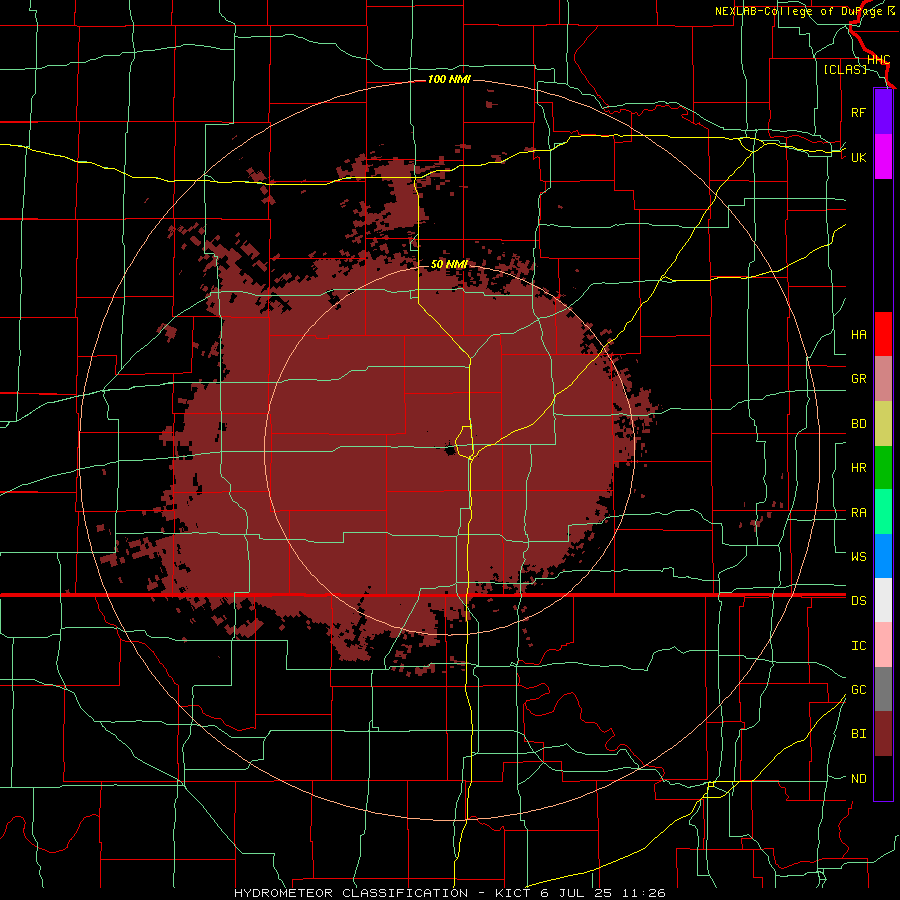Click the HHC product code text
The height and width of the screenshot is (900, 900).
click(x=878, y=60)
